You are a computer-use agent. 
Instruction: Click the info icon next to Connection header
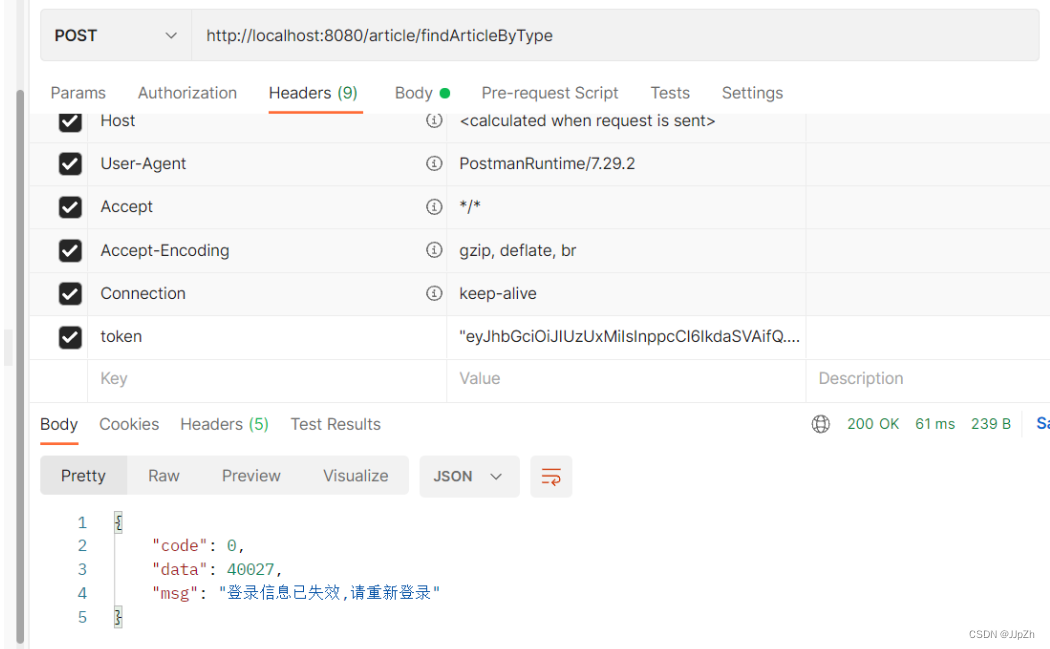pos(434,293)
